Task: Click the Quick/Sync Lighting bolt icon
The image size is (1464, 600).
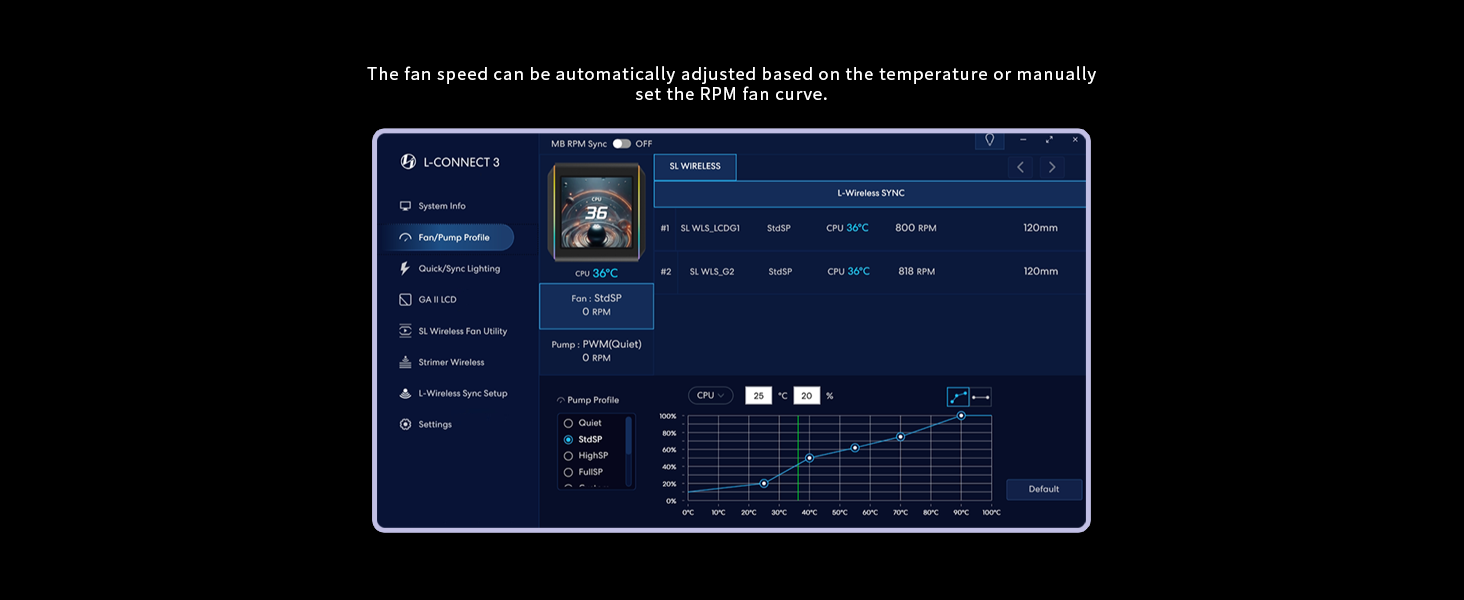Action: [x=405, y=268]
